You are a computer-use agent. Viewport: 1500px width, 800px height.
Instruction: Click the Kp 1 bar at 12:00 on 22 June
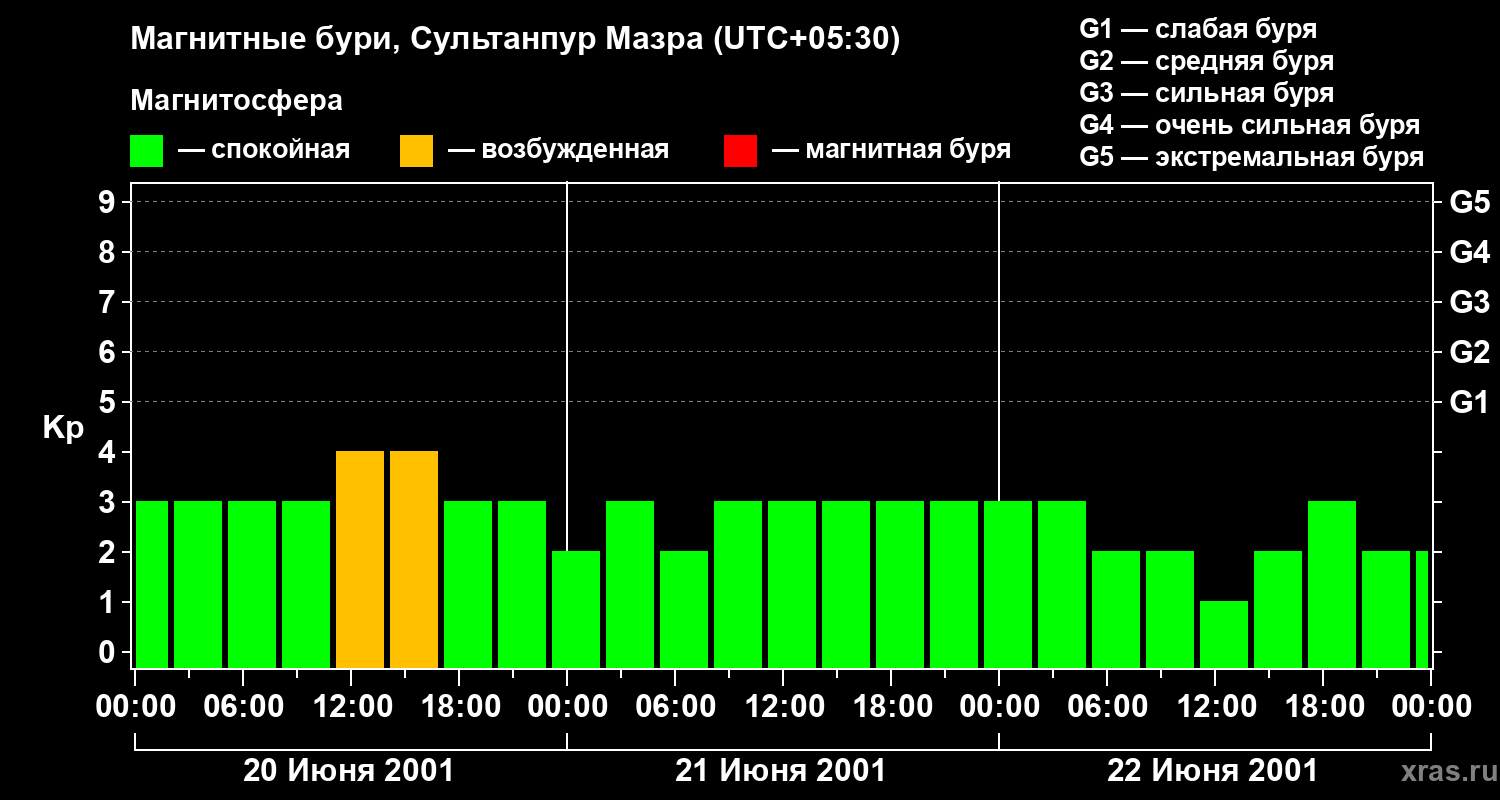pyautogui.click(x=1224, y=634)
